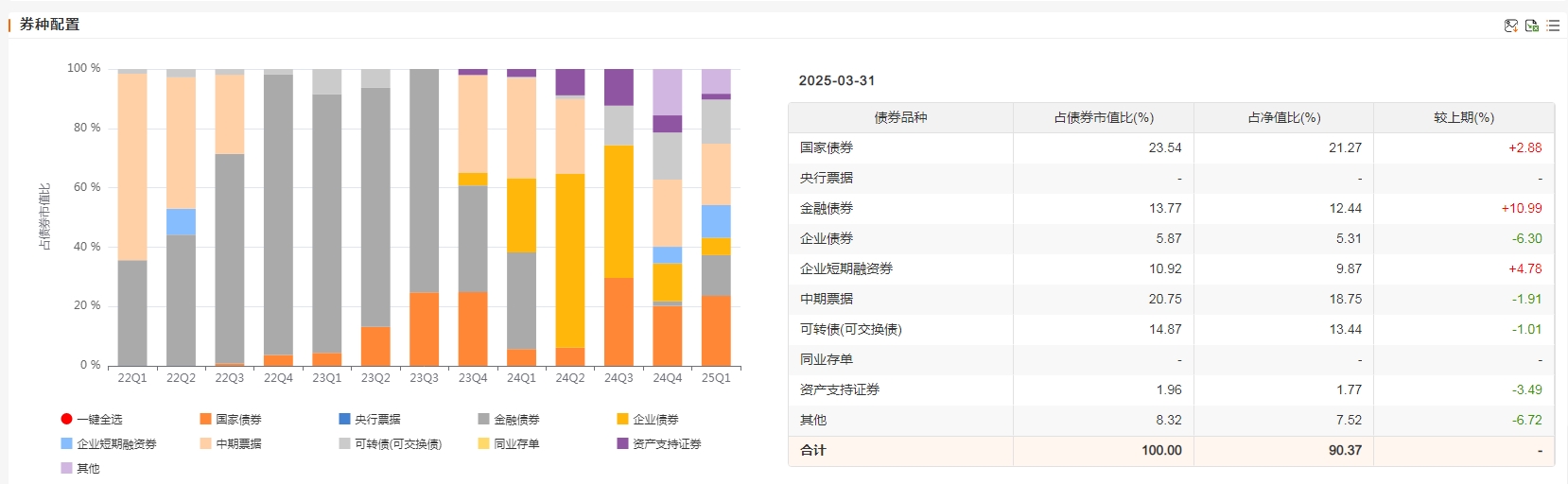Click the report date 2025-03-31
The height and width of the screenshot is (484, 1568).
837,80
